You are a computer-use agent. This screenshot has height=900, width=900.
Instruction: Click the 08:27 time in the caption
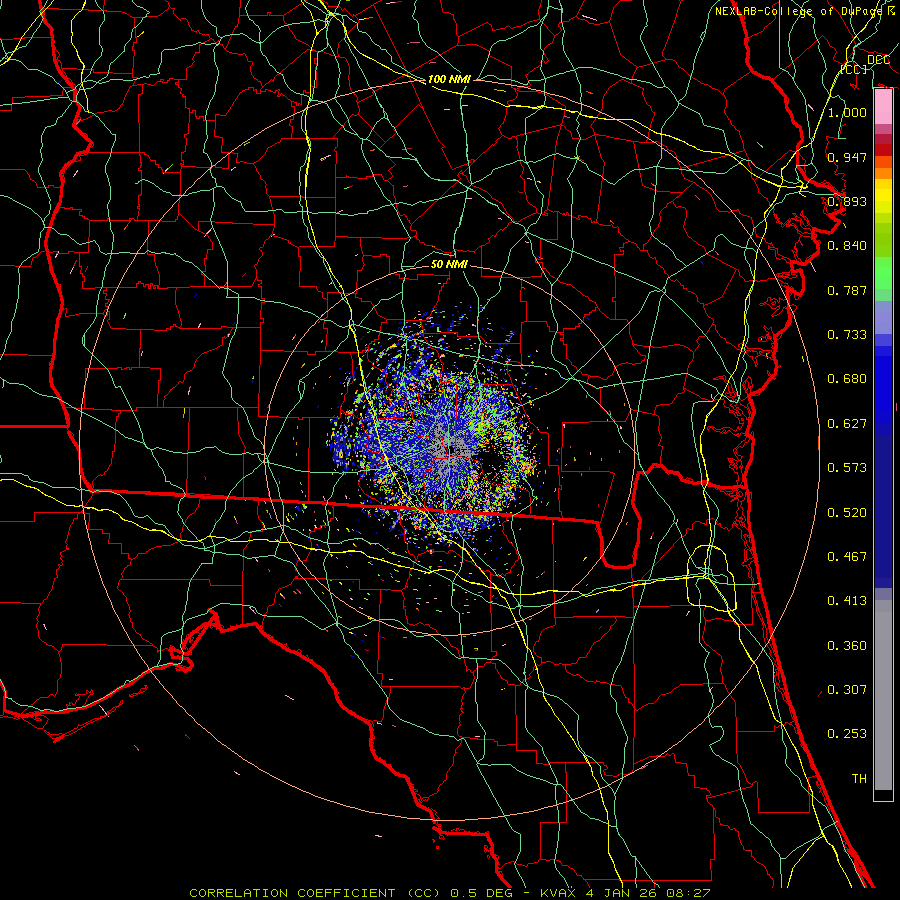click(688, 893)
